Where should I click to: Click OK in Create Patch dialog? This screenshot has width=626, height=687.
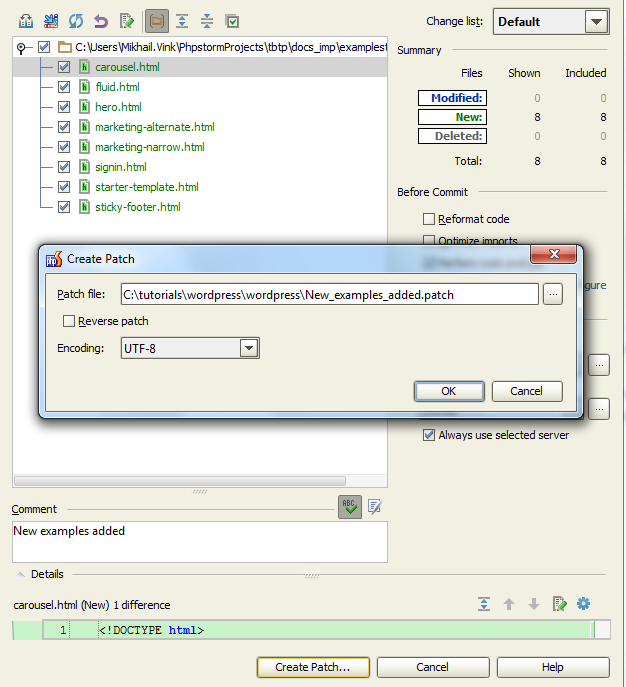(x=449, y=391)
